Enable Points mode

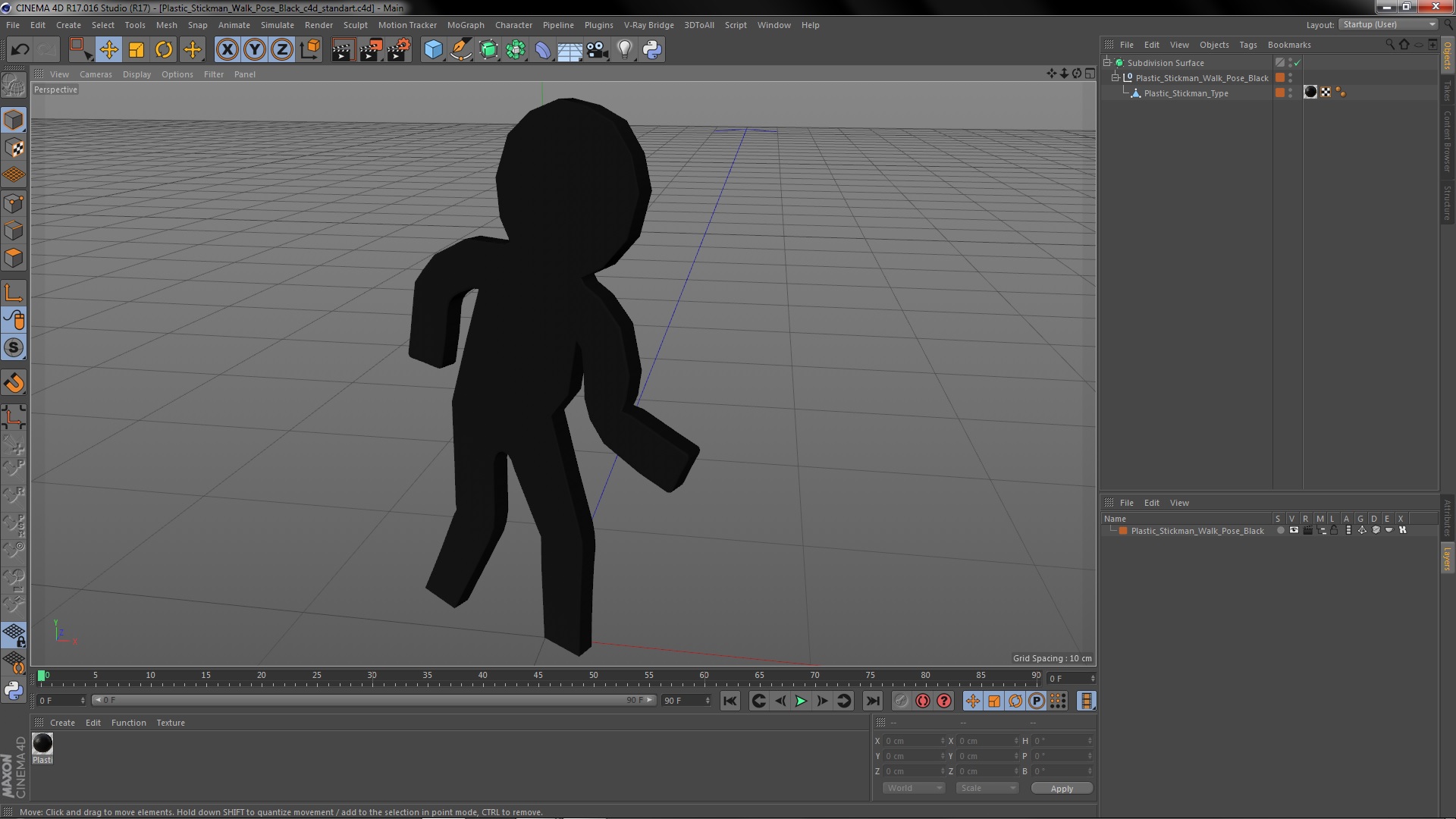click(x=14, y=203)
